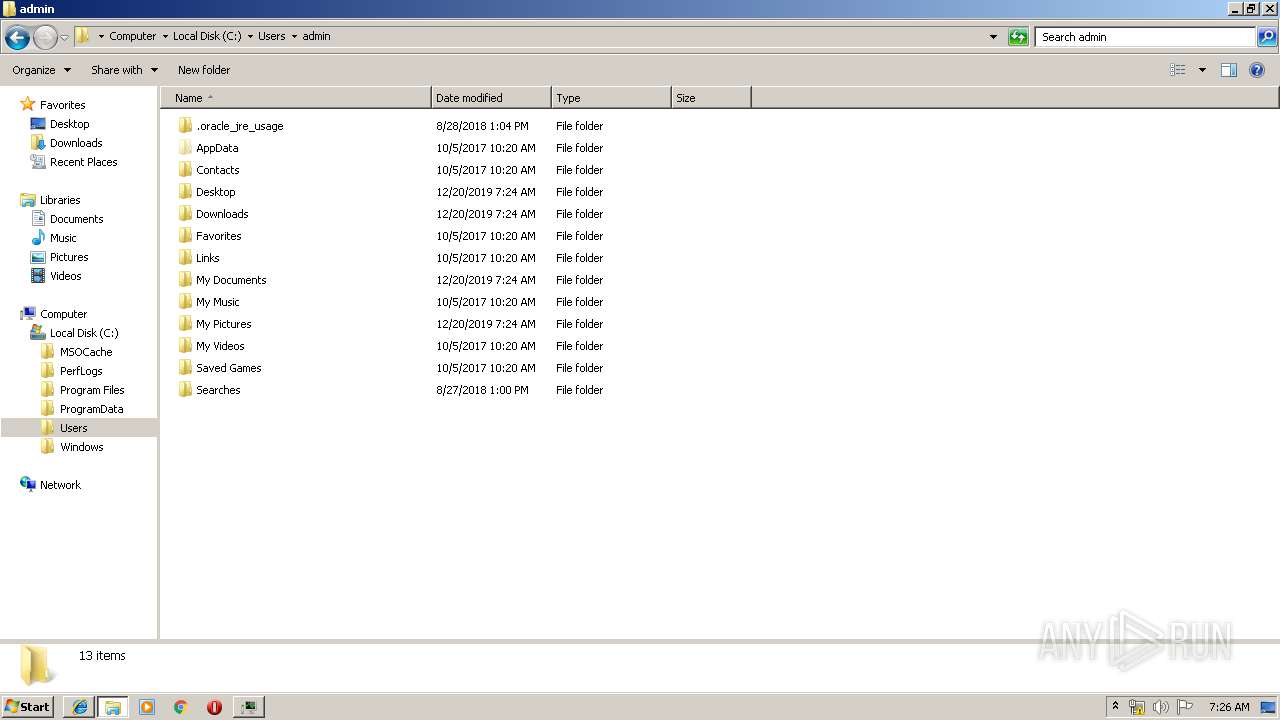Open recent pages dropdown next to Forward
The width and height of the screenshot is (1280, 720).
click(64, 37)
